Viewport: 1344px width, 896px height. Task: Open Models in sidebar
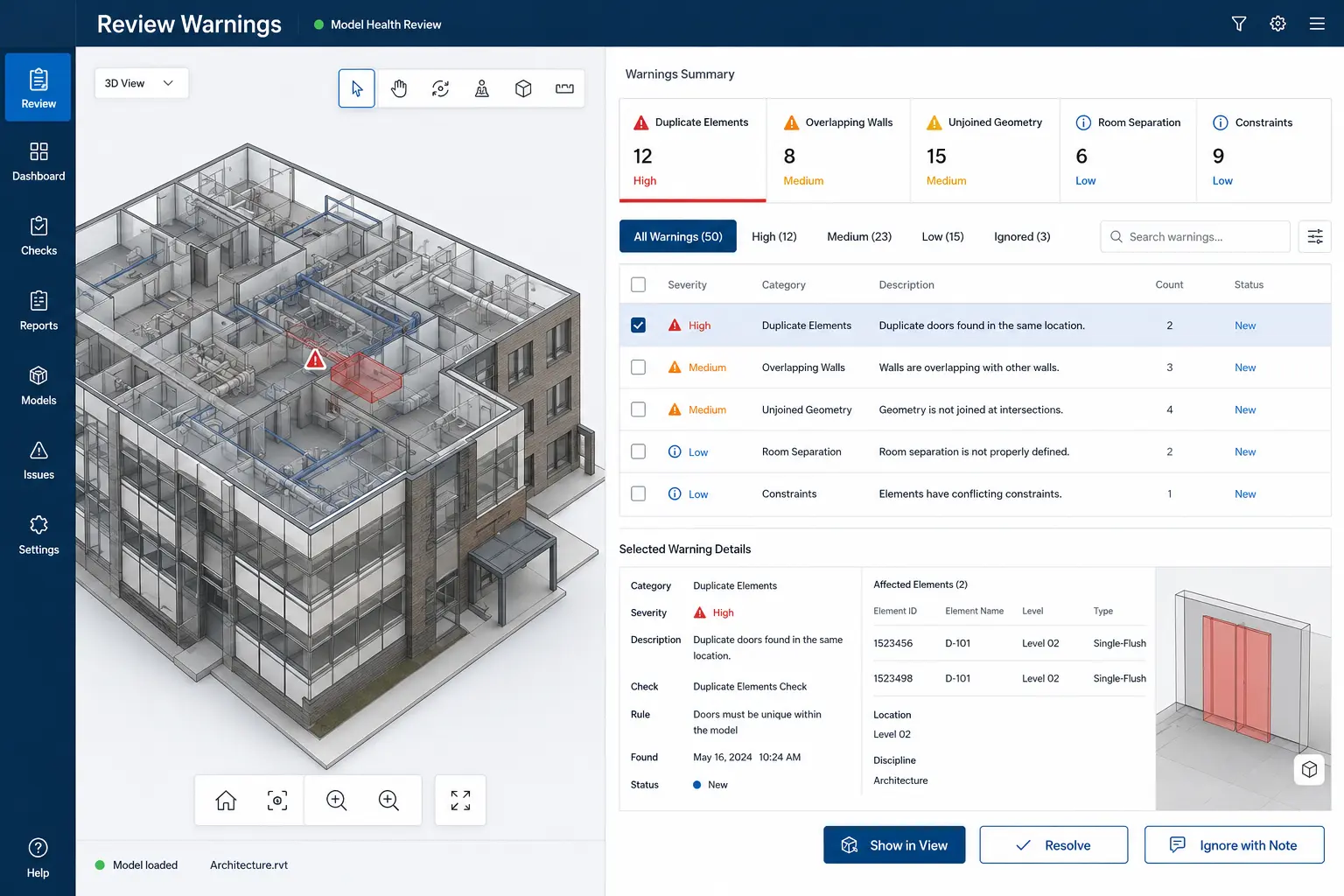38,386
